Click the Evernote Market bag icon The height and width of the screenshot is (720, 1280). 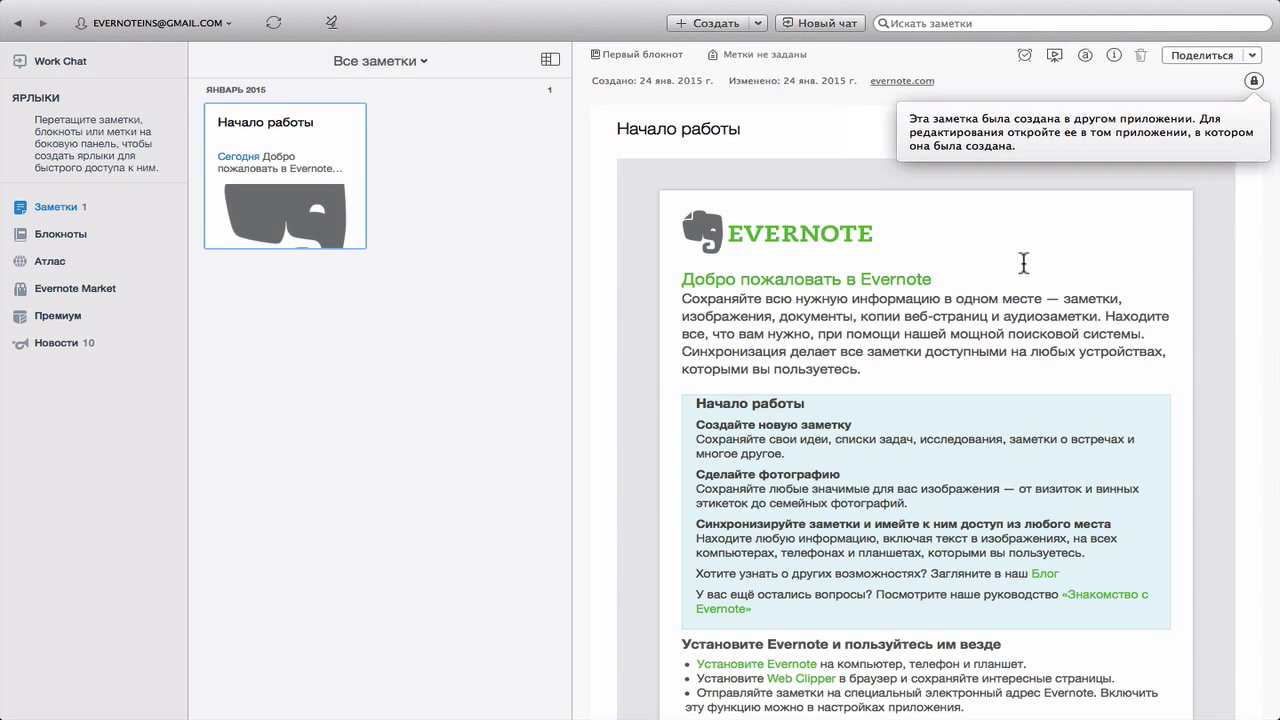(20, 288)
